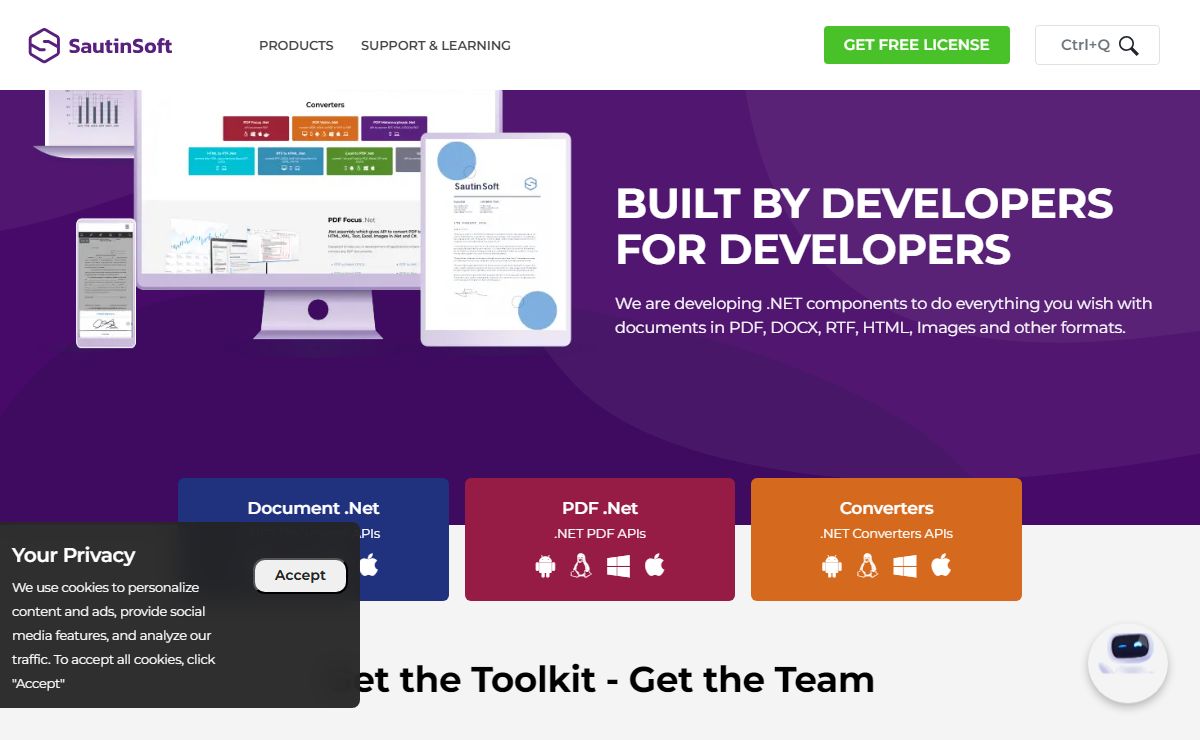Click Apple icon in Converters card

tap(941, 566)
